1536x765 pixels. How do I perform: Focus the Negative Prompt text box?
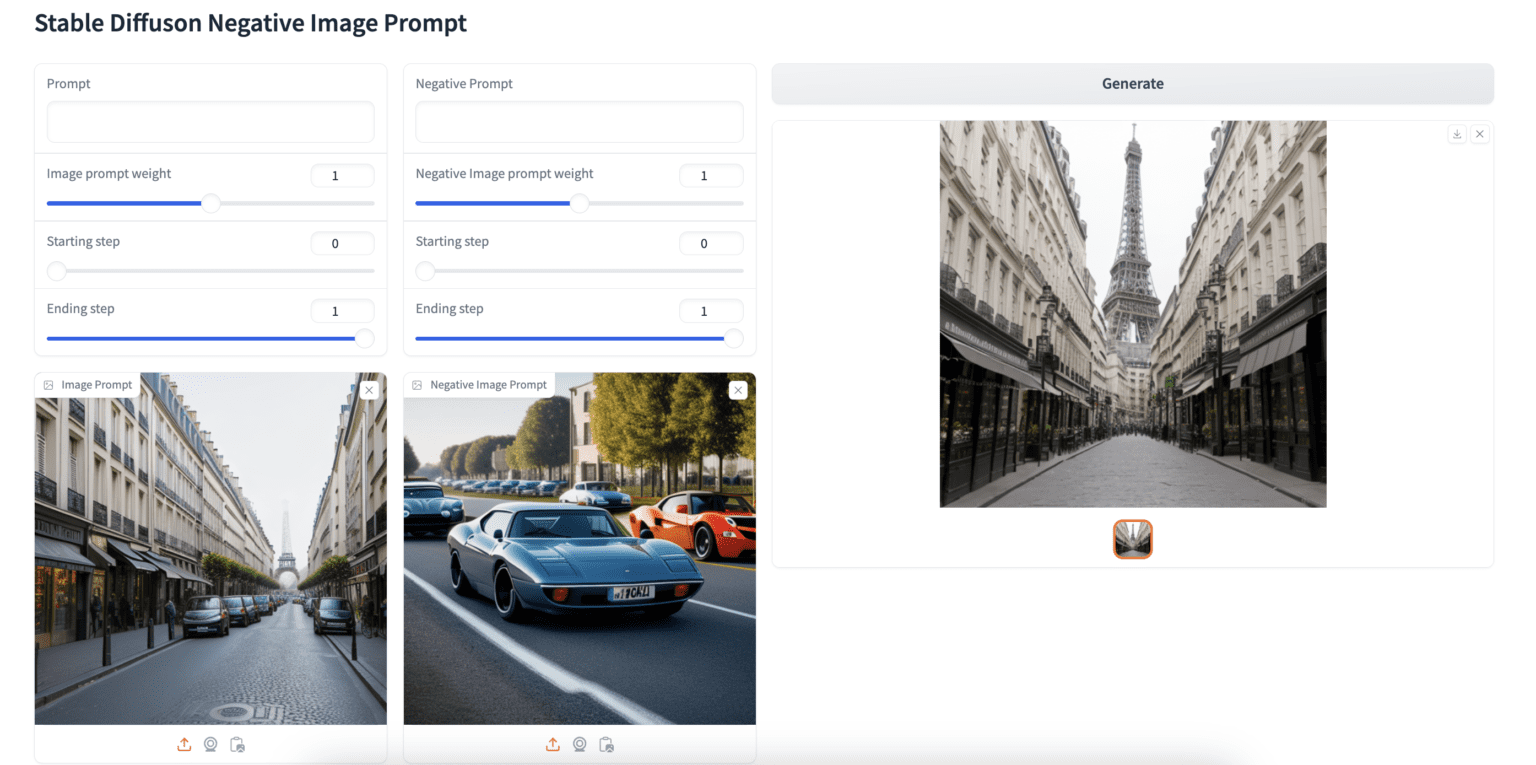(x=579, y=122)
